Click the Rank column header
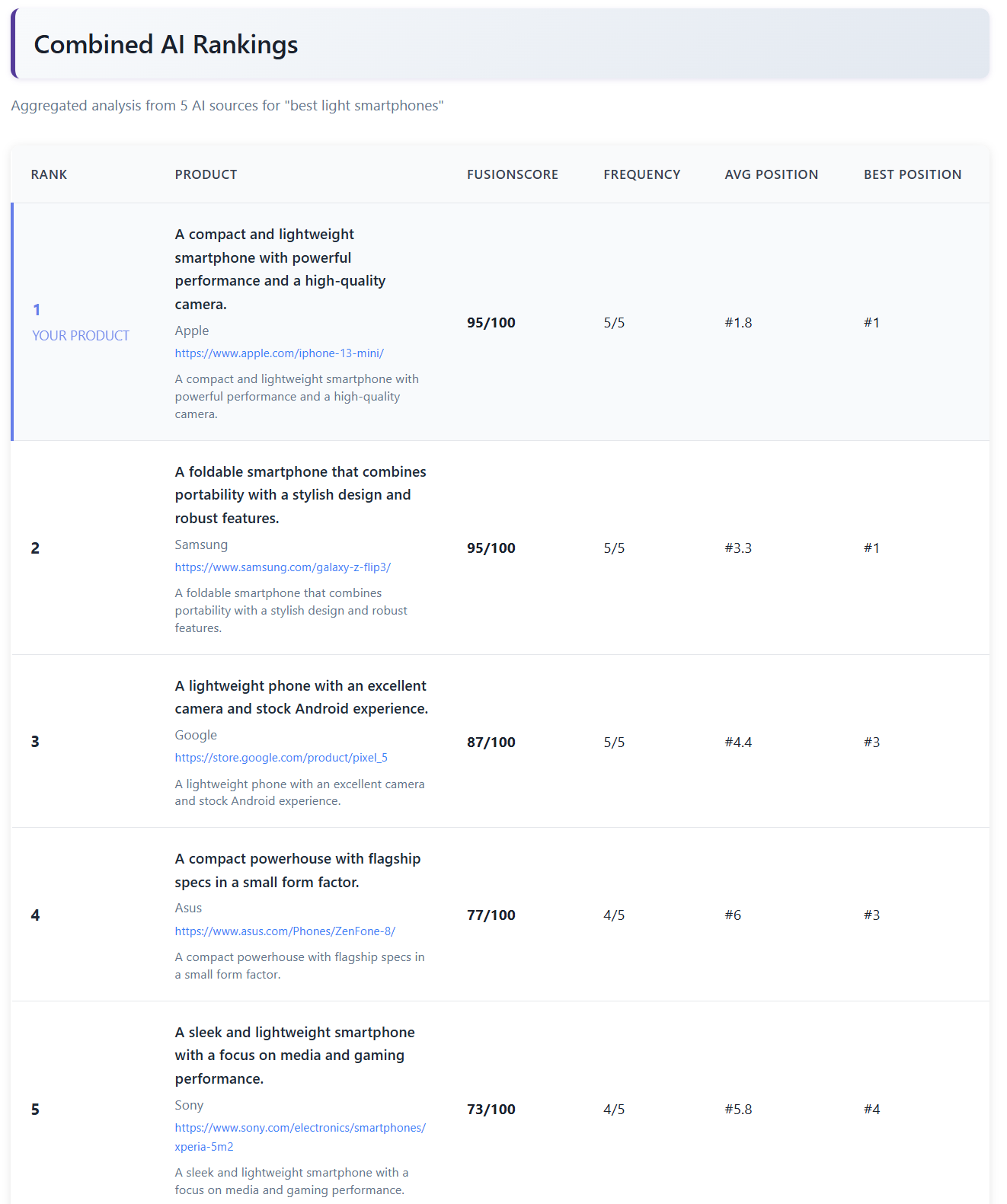The width and height of the screenshot is (1007, 1204). tap(49, 174)
